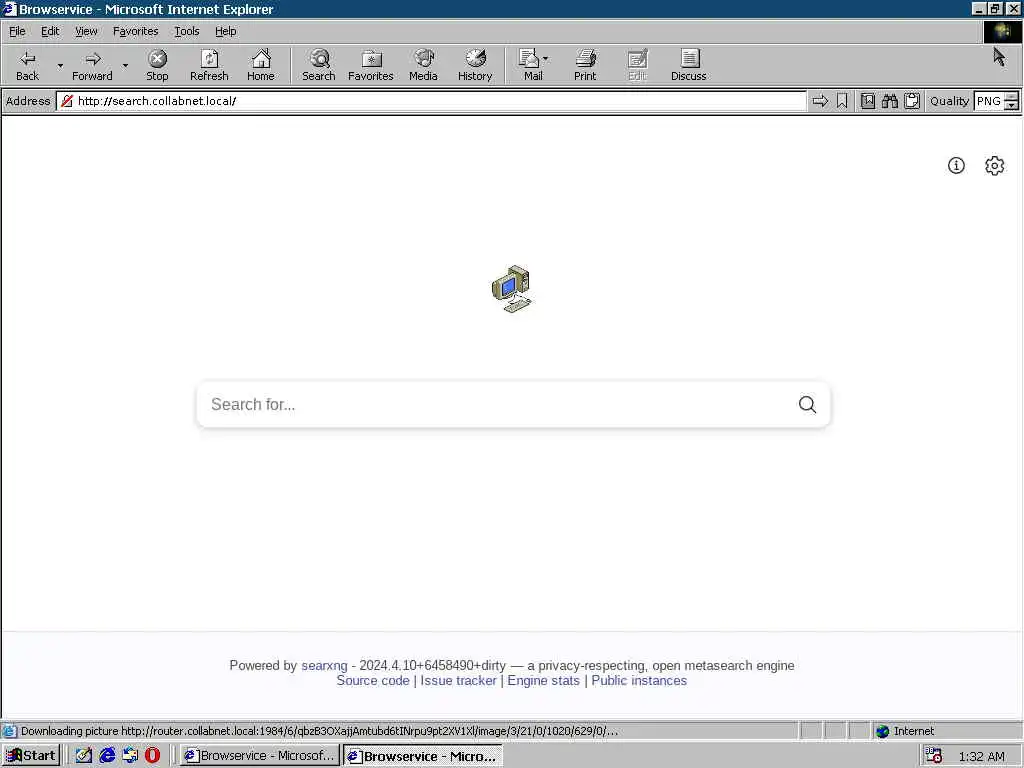Image resolution: width=1024 pixels, height=768 pixels.
Task: Open the Media toolbar panel
Action: [423, 65]
